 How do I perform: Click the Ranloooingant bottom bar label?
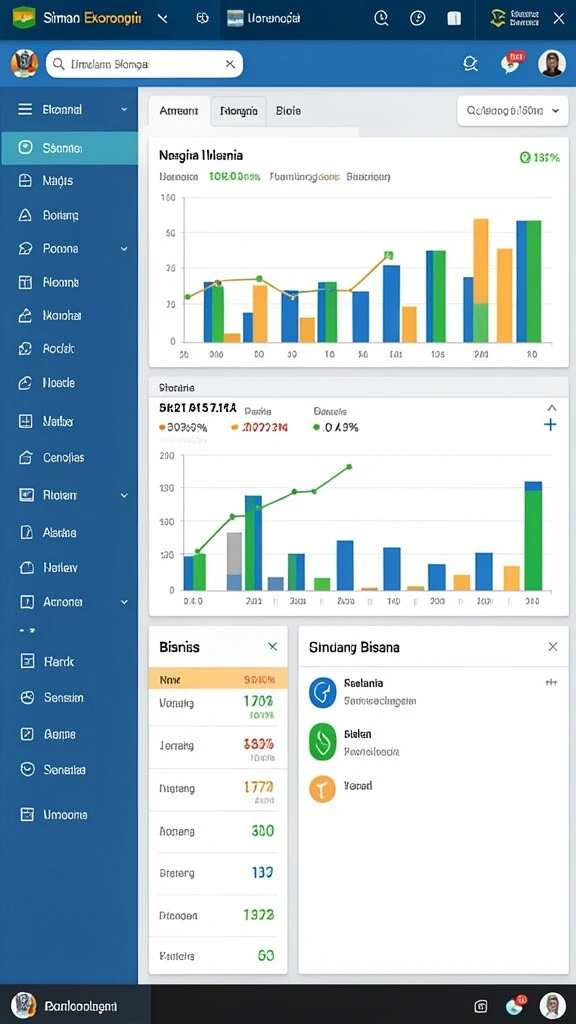point(80,1006)
